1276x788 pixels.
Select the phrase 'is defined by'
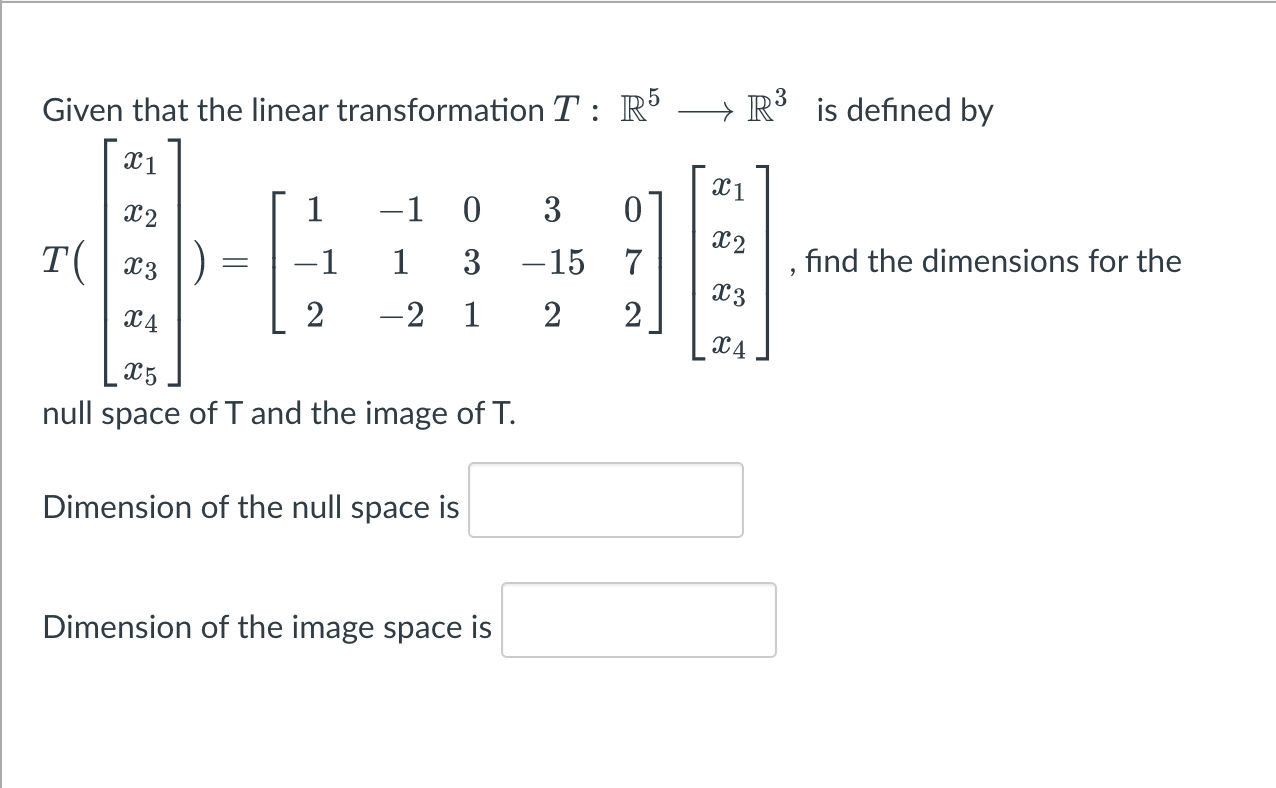tap(904, 110)
